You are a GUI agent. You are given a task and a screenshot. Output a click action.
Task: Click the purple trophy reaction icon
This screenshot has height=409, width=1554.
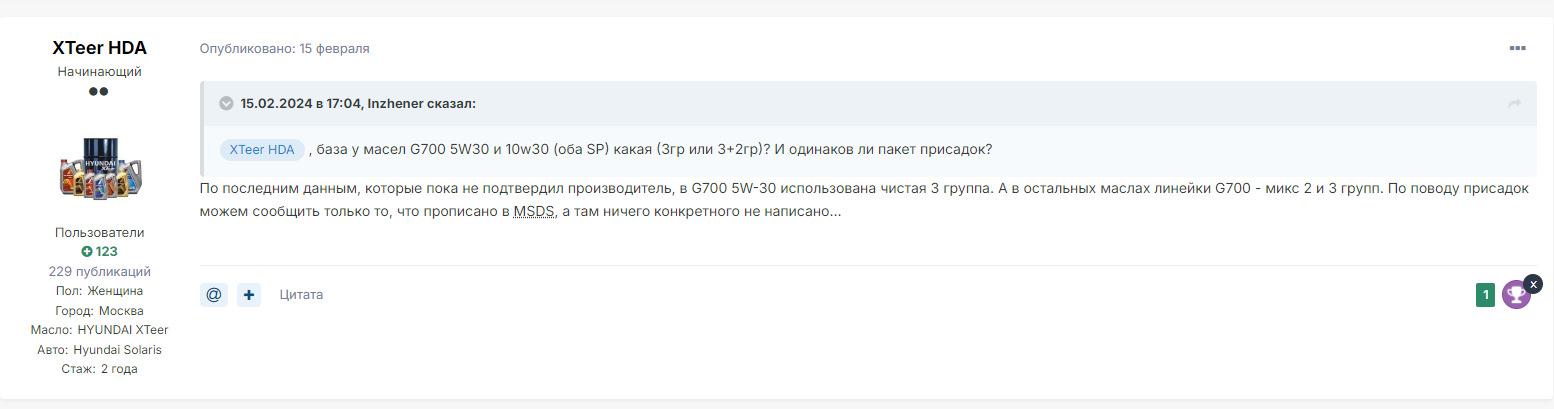coord(1516,294)
